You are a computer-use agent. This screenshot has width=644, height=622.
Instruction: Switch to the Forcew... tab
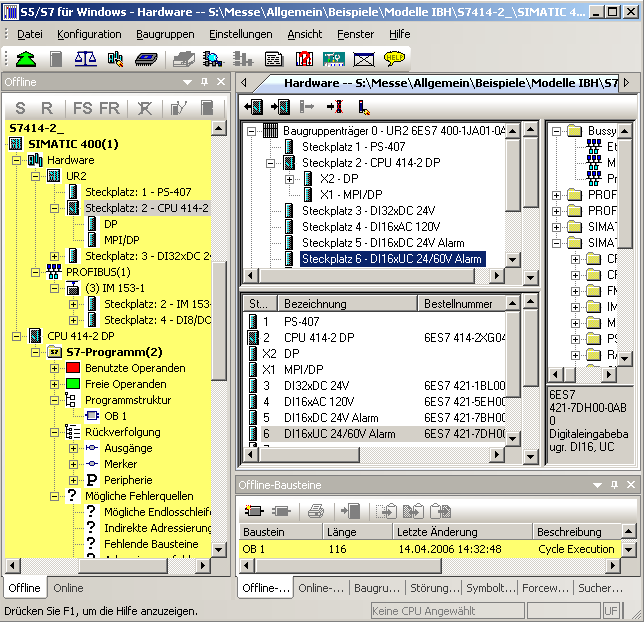pyautogui.click(x=546, y=588)
